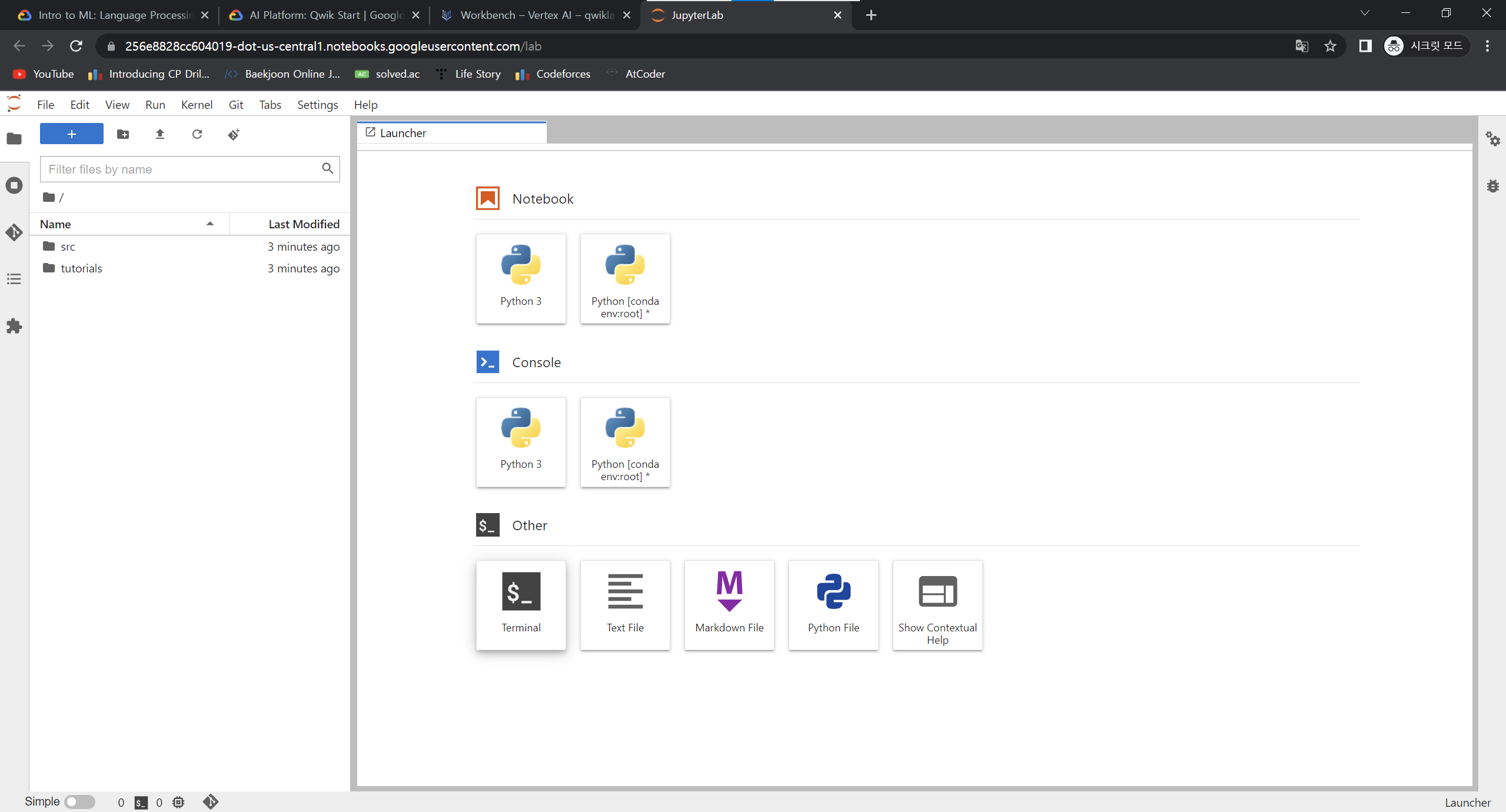Create a Python 3 notebook
1506x812 pixels.
tap(520, 278)
